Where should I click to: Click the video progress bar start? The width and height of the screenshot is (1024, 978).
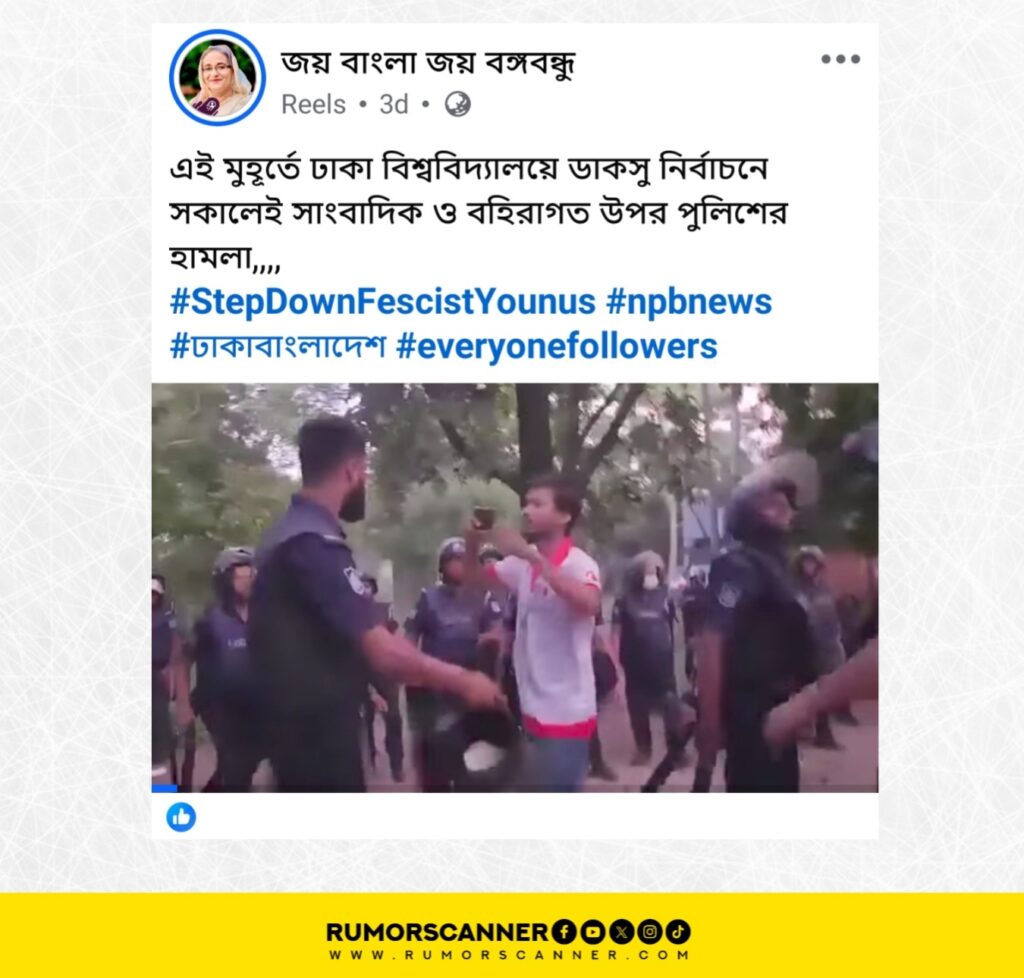point(165,789)
